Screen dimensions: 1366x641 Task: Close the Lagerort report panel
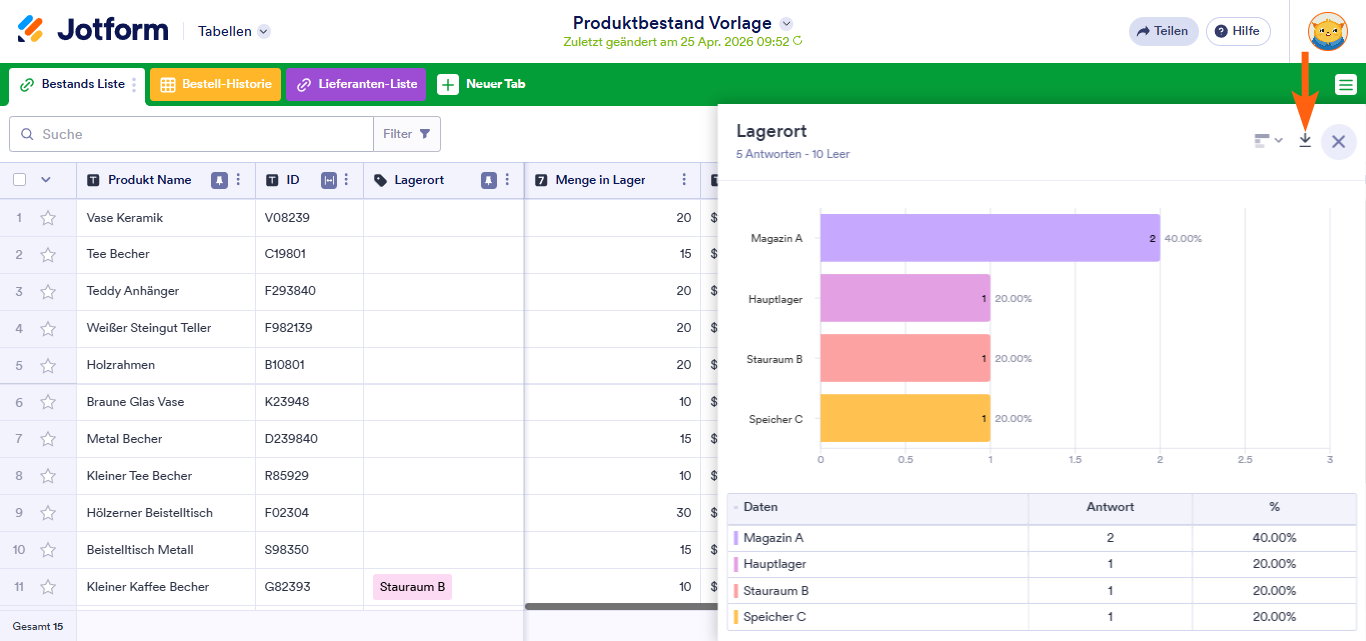[x=1338, y=142]
